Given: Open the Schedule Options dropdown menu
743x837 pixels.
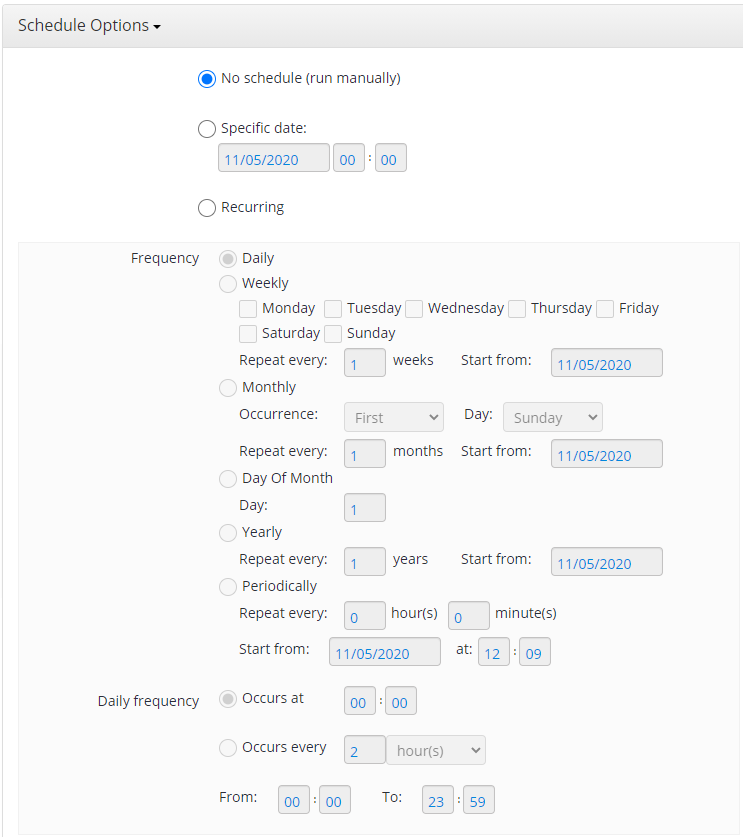Looking at the screenshot, I should click(x=88, y=25).
